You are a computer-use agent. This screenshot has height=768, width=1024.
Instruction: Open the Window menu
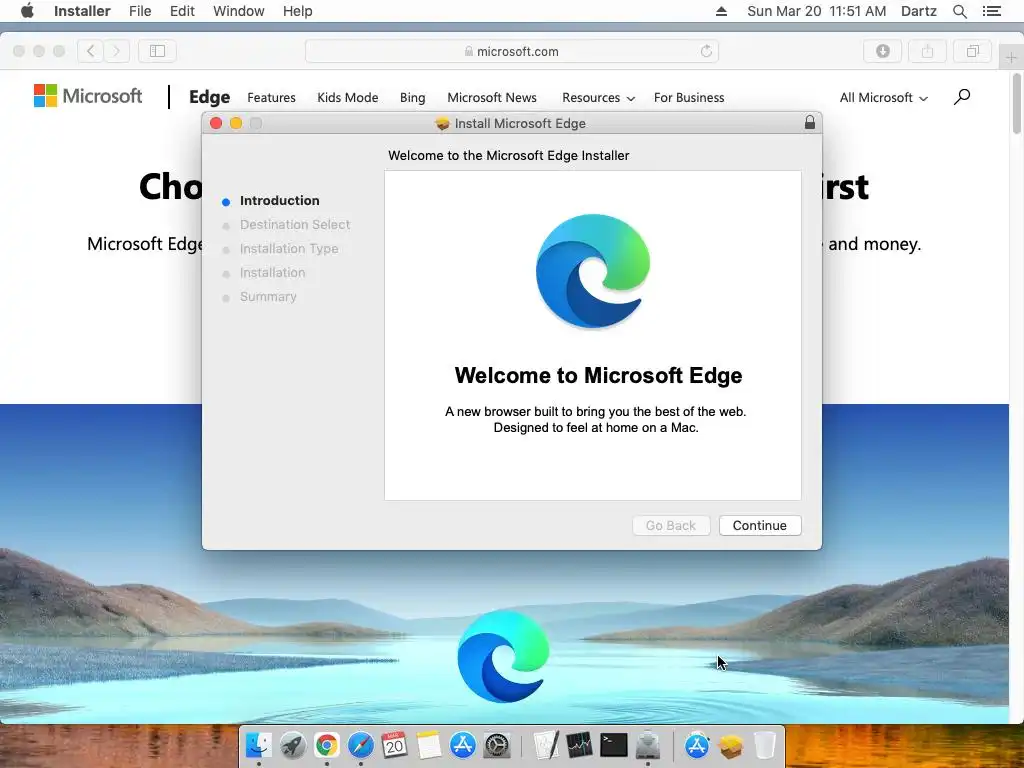(x=238, y=11)
